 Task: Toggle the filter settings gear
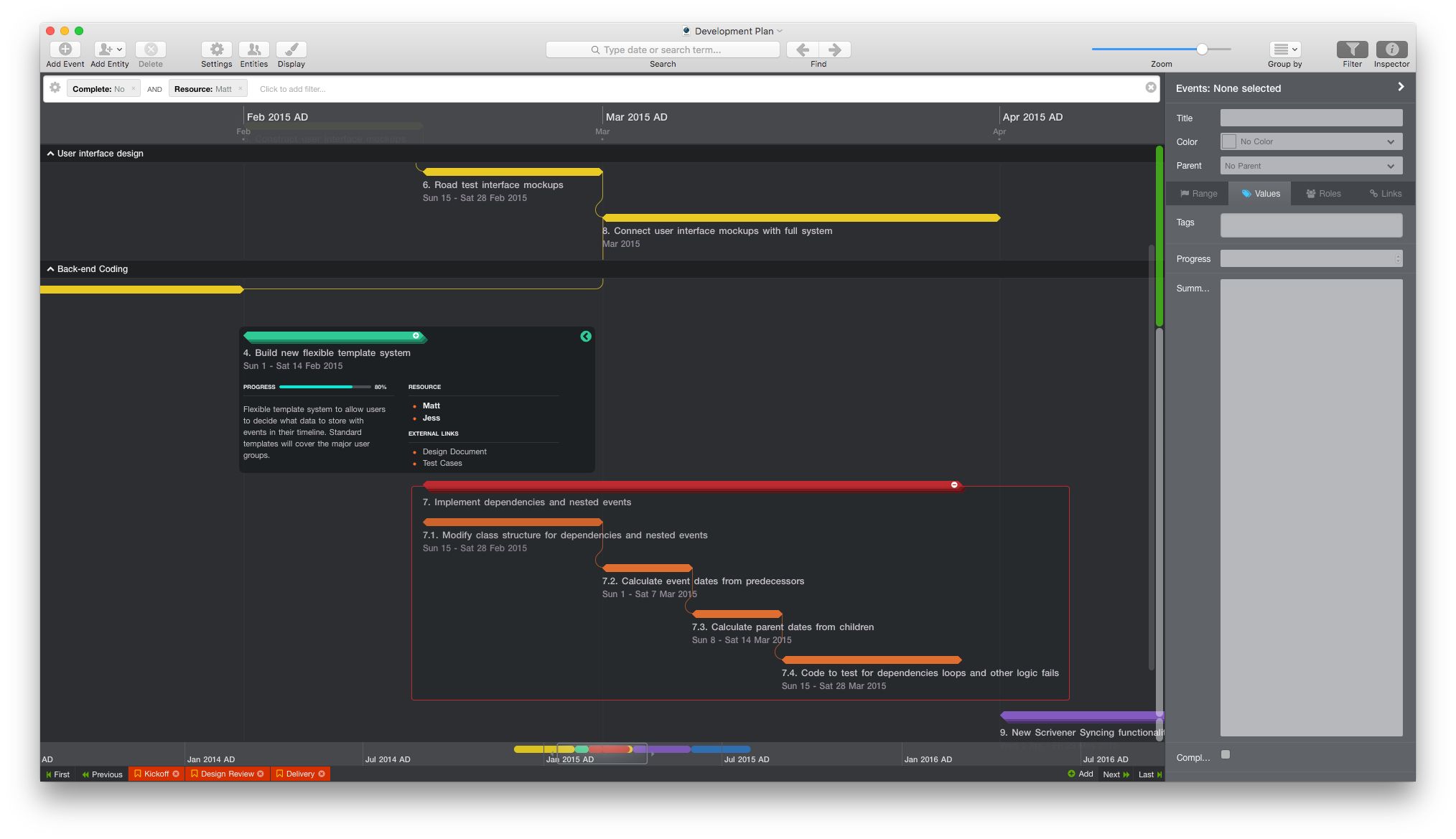(x=55, y=88)
